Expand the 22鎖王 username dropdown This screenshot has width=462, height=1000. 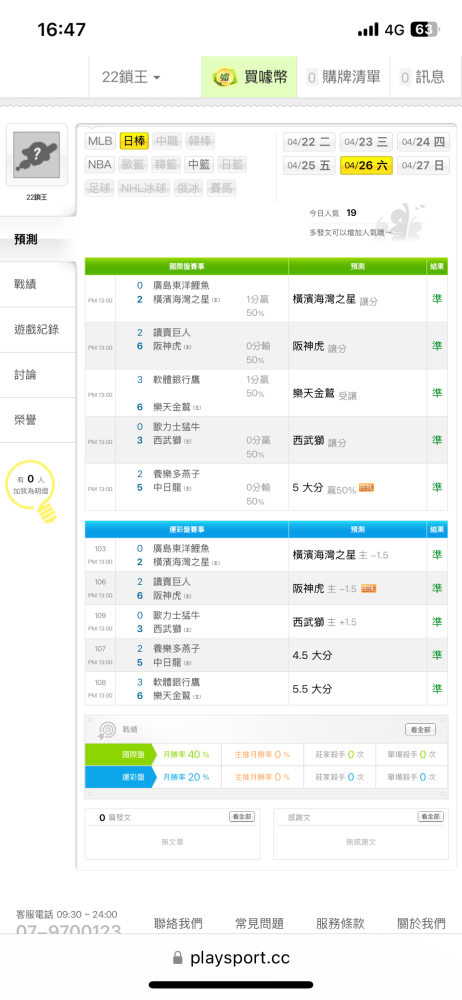click(131, 77)
